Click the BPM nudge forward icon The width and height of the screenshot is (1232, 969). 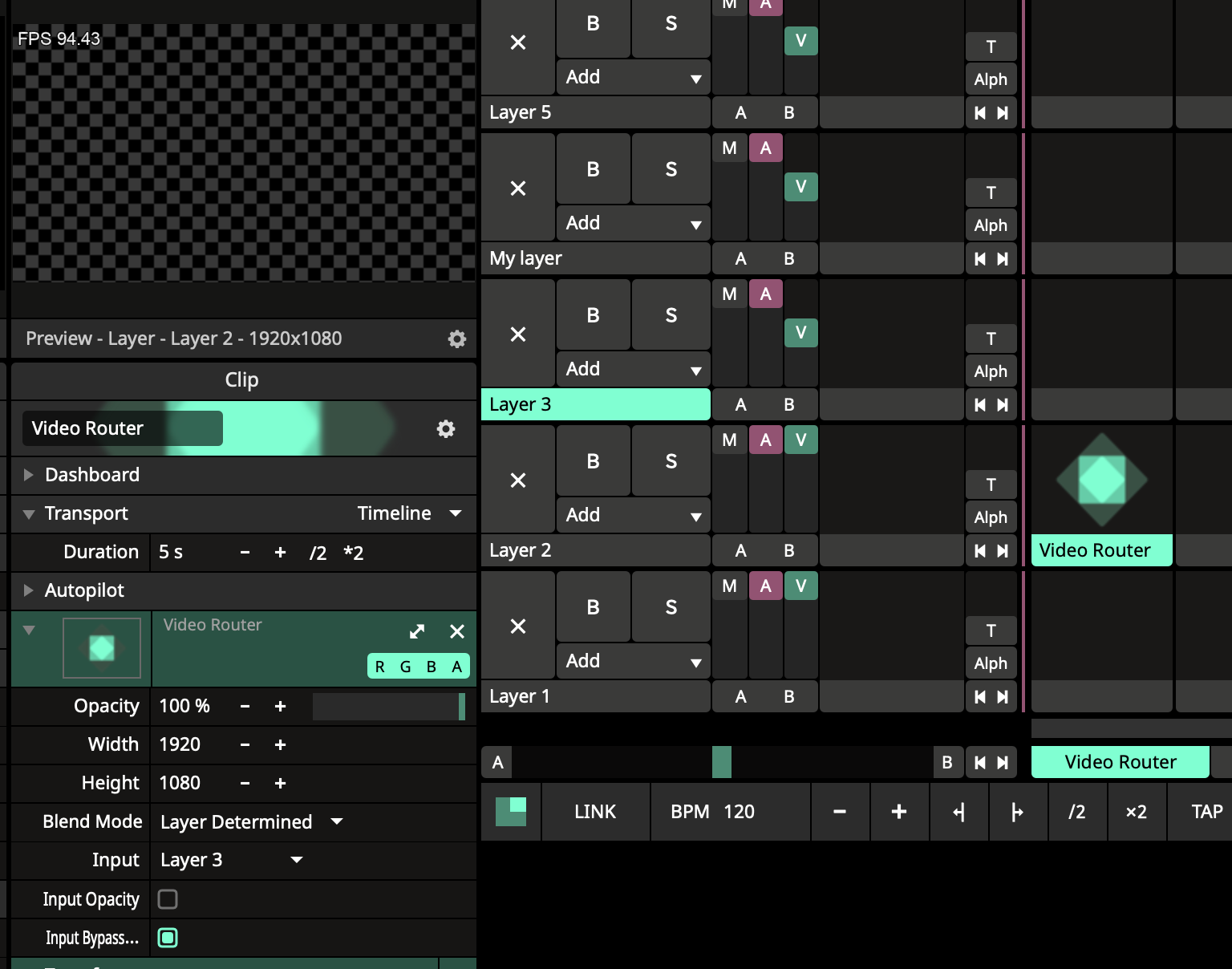tap(1018, 813)
